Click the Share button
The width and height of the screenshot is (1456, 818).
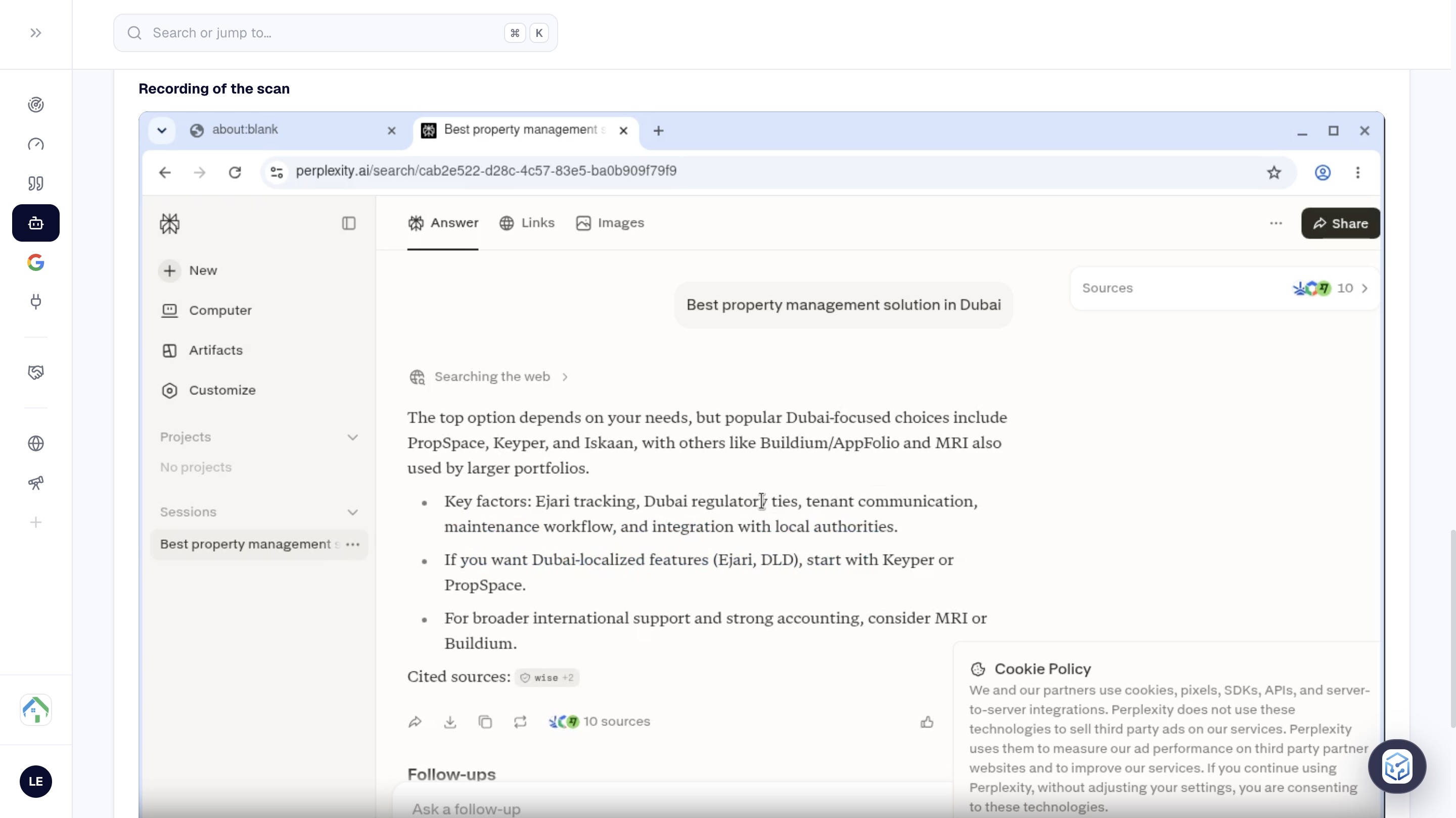coord(1340,223)
